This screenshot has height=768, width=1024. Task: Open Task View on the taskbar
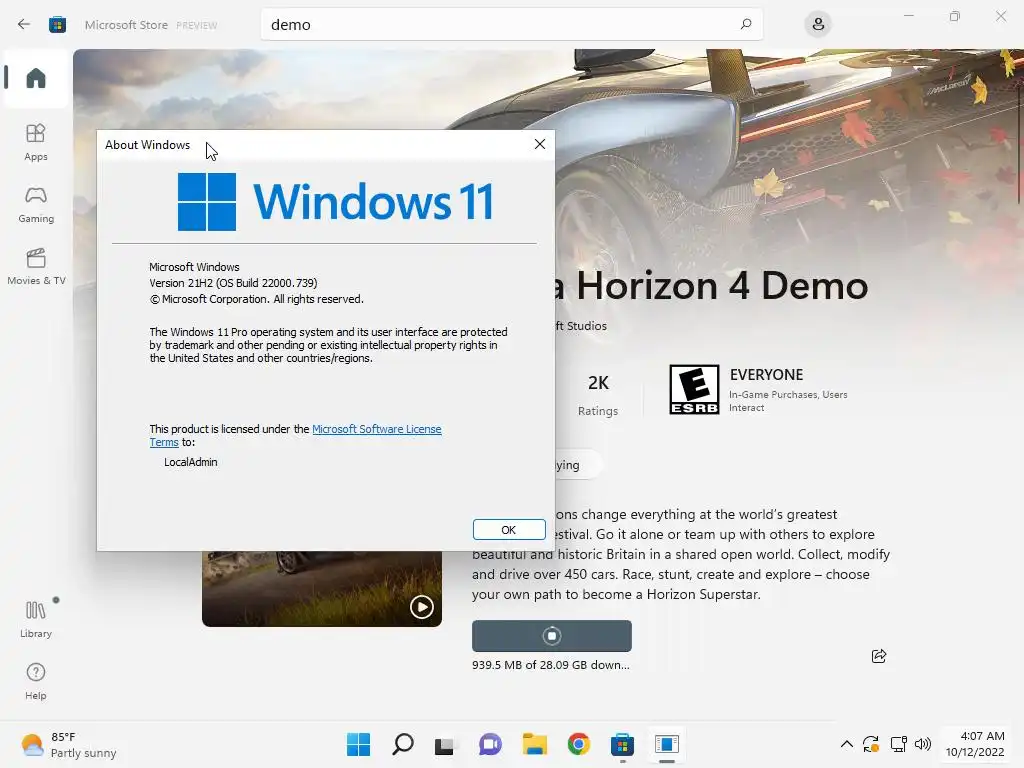pyautogui.click(x=445, y=744)
